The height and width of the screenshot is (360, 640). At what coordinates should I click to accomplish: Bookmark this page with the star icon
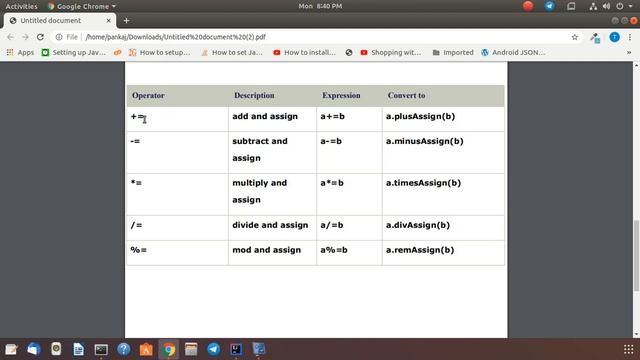[575, 37]
